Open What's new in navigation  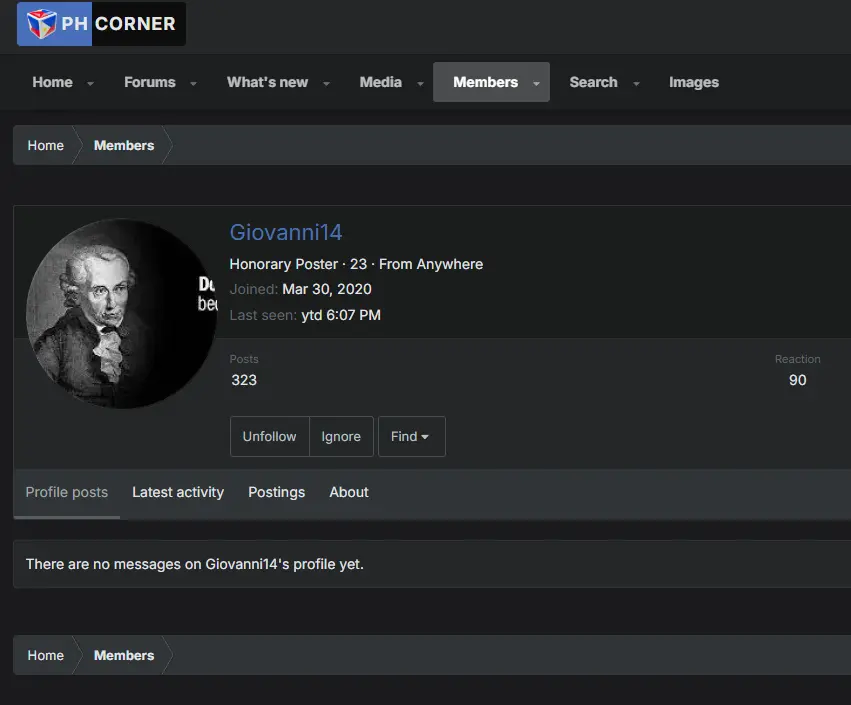pyautogui.click(x=267, y=82)
